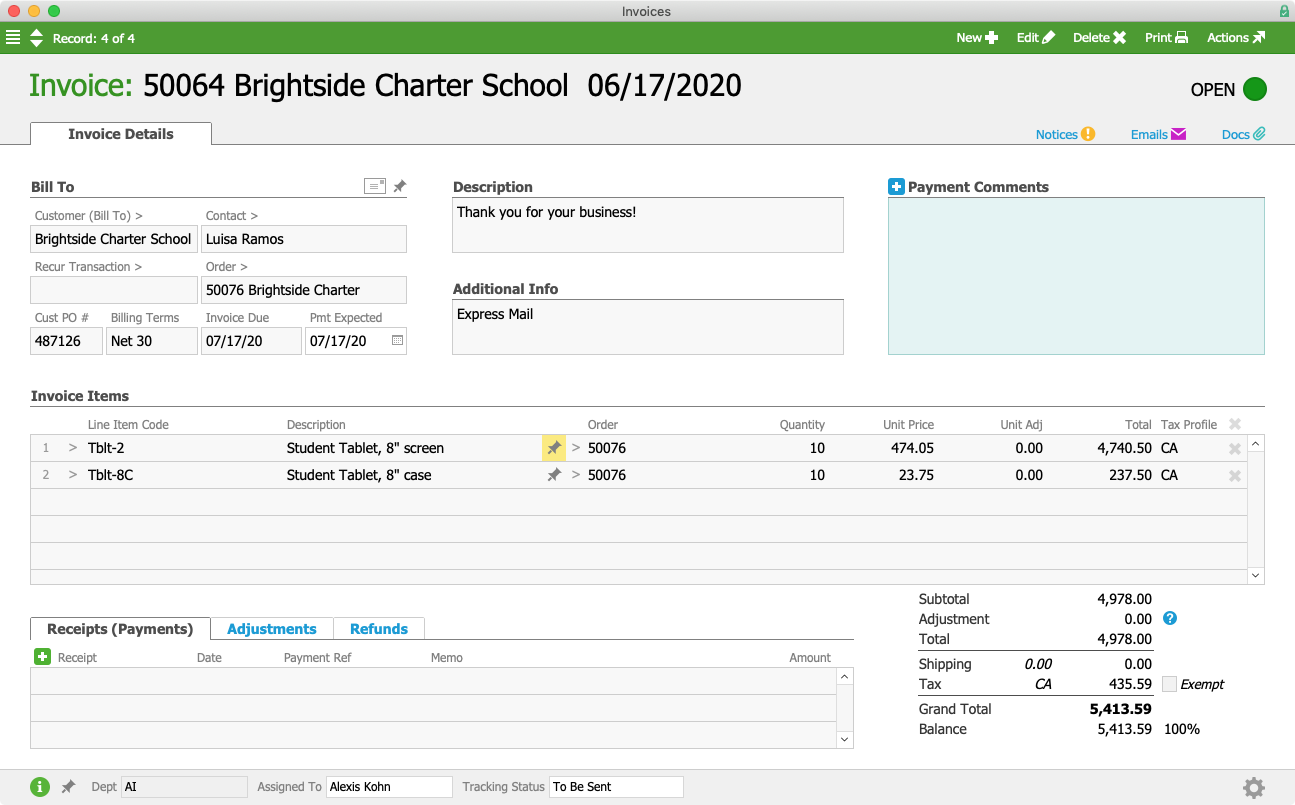Open the Assigned To Alexis Kohn field

pyautogui.click(x=390, y=787)
